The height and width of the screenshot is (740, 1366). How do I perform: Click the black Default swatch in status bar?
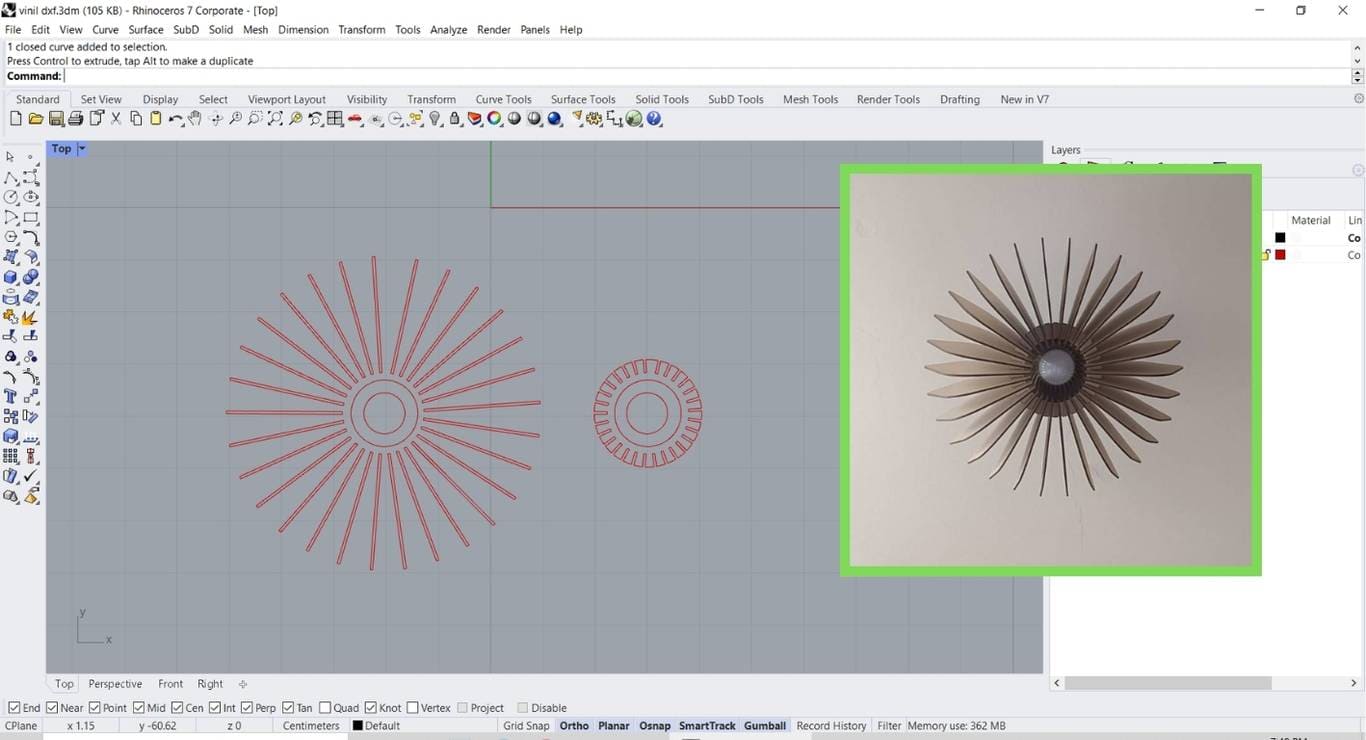pos(358,726)
